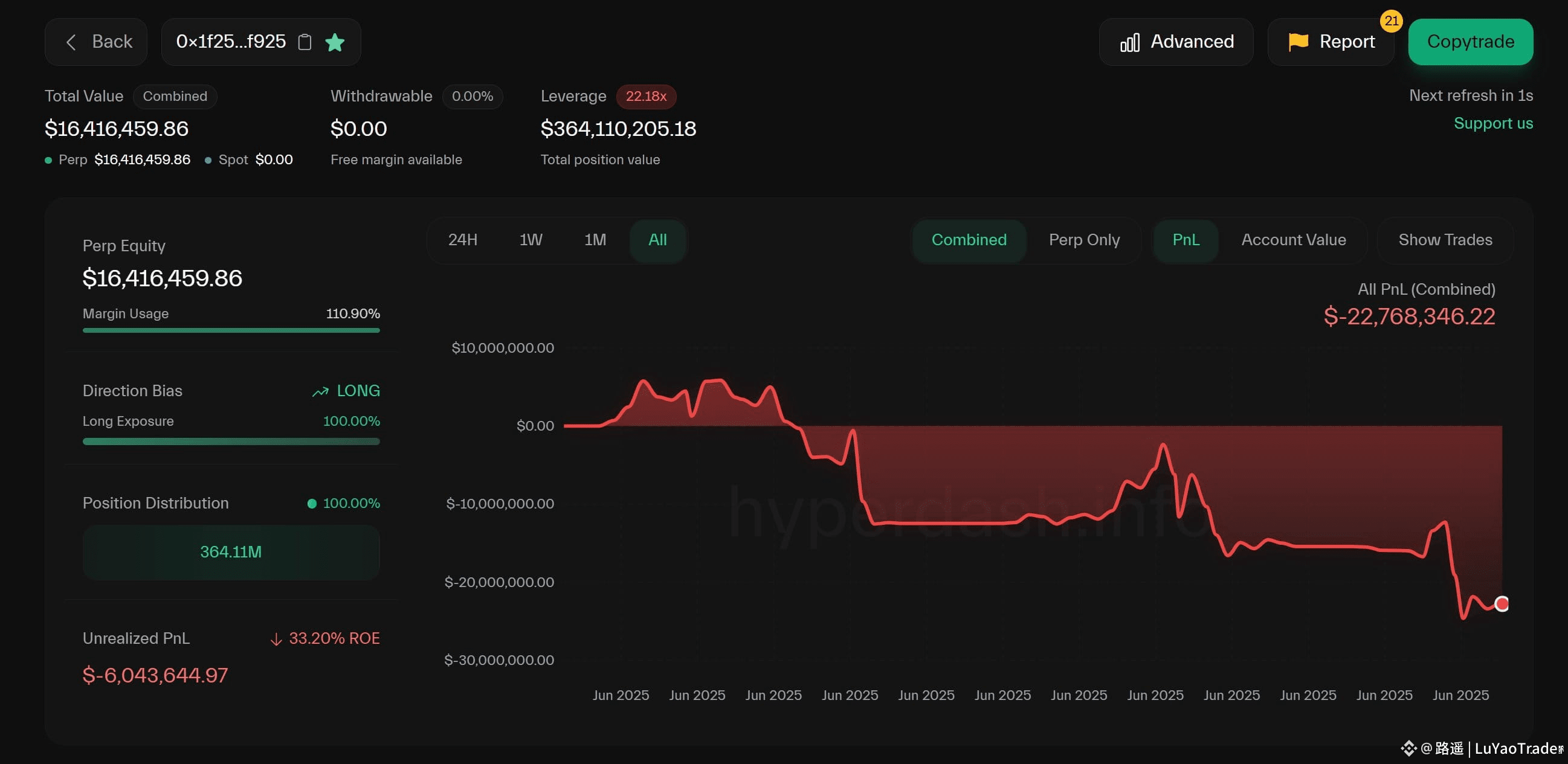Click the $-30,000,000.00 y-axis label
The height and width of the screenshot is (764, 1568).
click(x=499, y=661)
